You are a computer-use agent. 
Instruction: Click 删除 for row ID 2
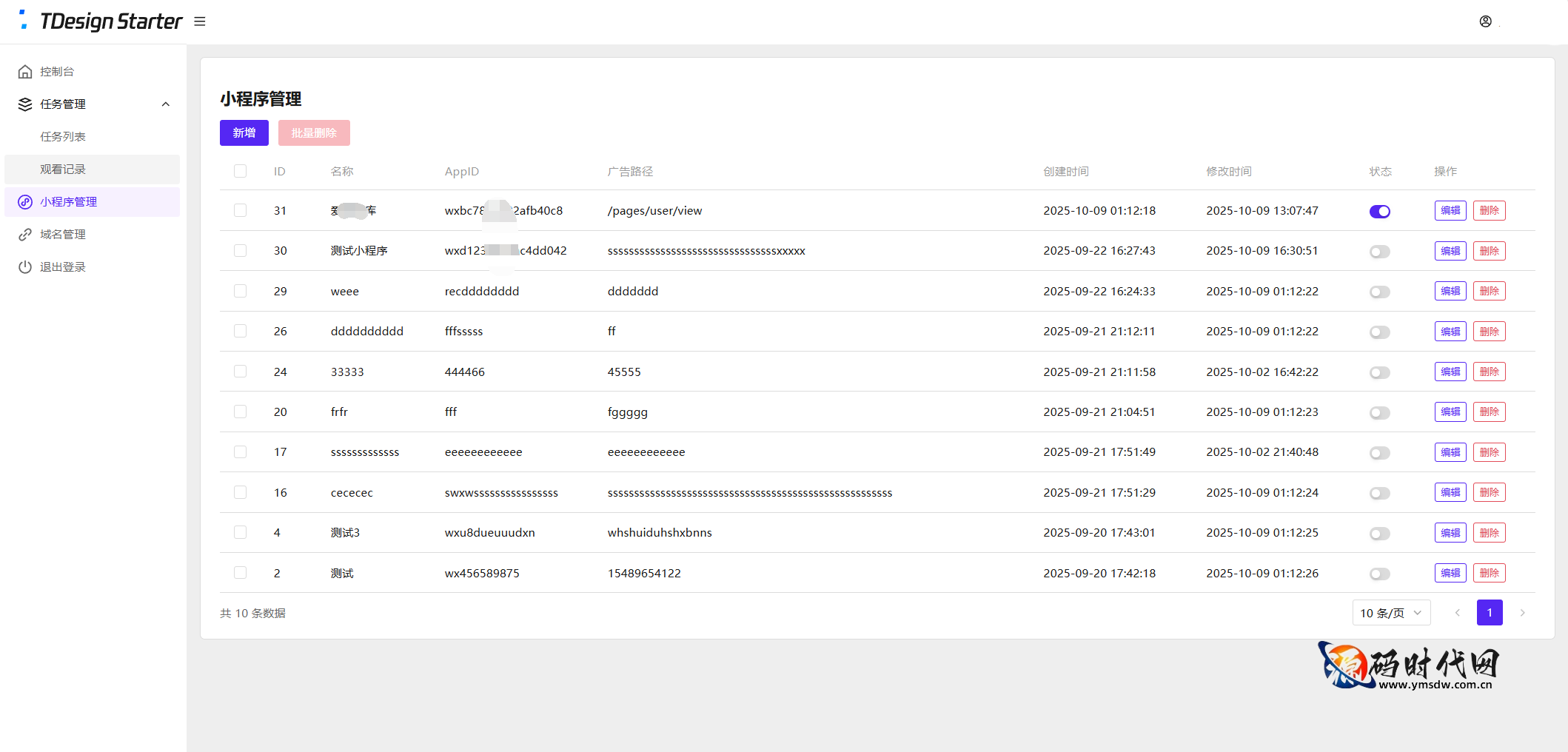pos(1489,573)
